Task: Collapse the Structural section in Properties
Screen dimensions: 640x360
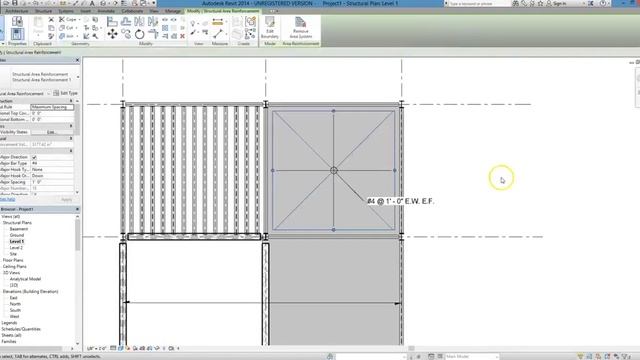Action: (x=71, y=138)
